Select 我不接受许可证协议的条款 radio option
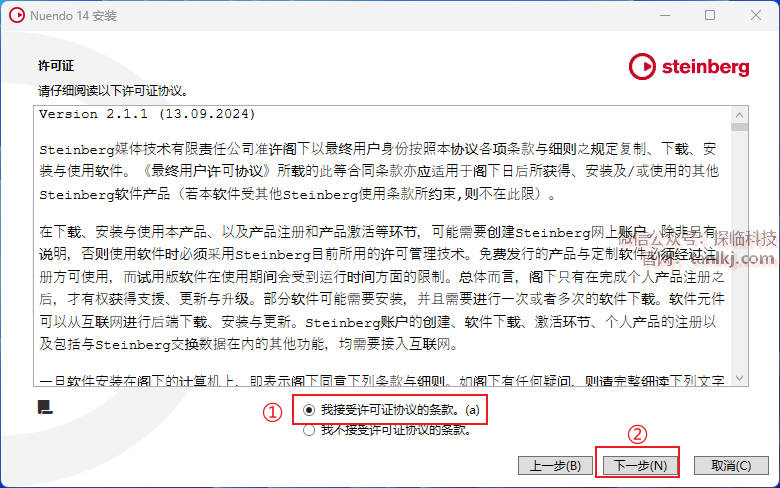This screenshot has height=488, width=780. click(309, 430)
